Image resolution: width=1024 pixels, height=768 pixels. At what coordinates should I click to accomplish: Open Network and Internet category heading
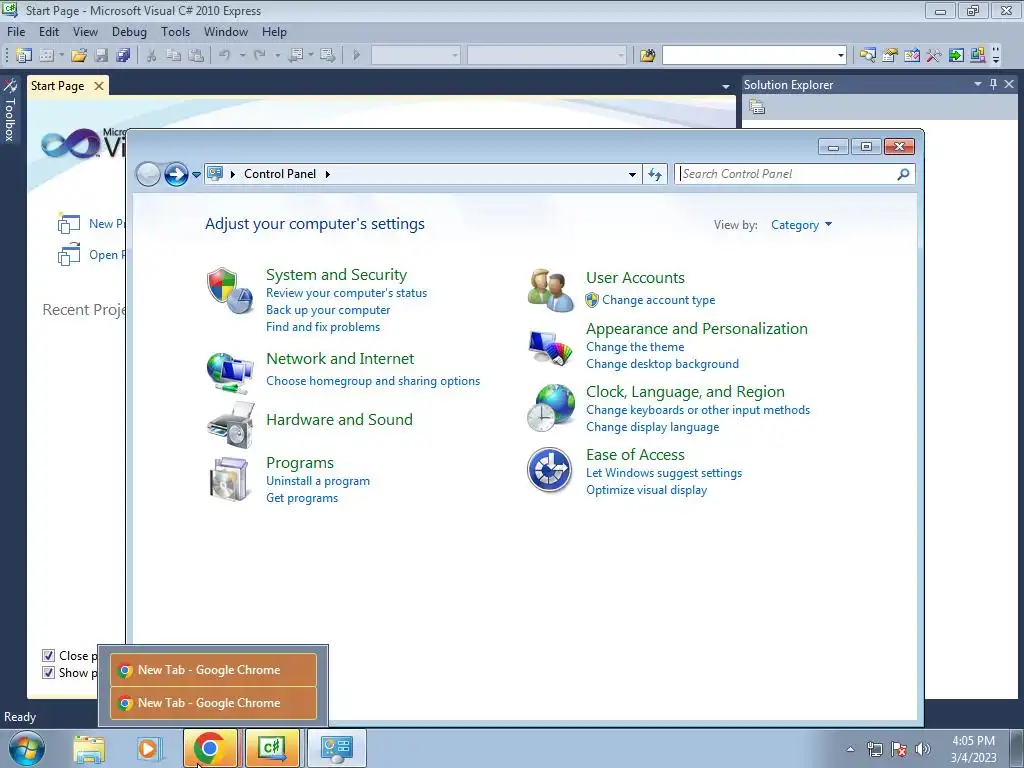click(340, 359)
